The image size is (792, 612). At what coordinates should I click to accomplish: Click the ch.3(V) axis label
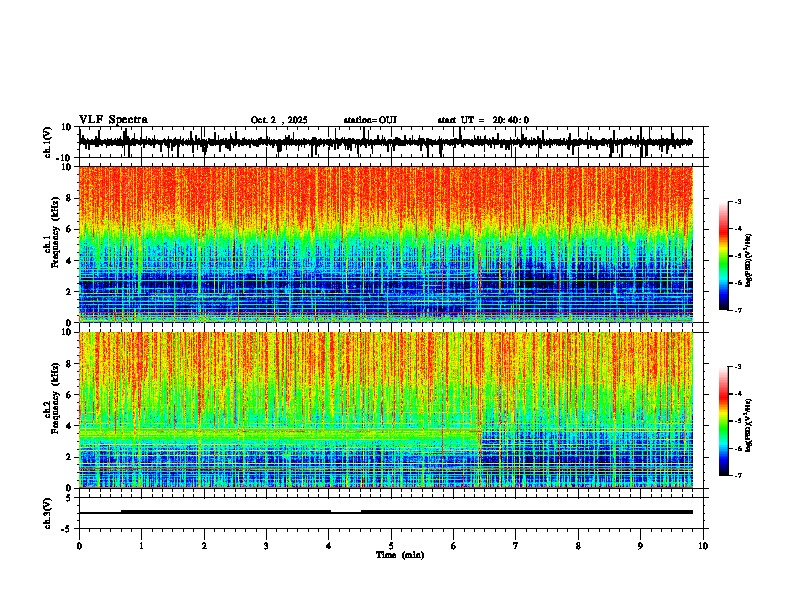coord(48,513)
